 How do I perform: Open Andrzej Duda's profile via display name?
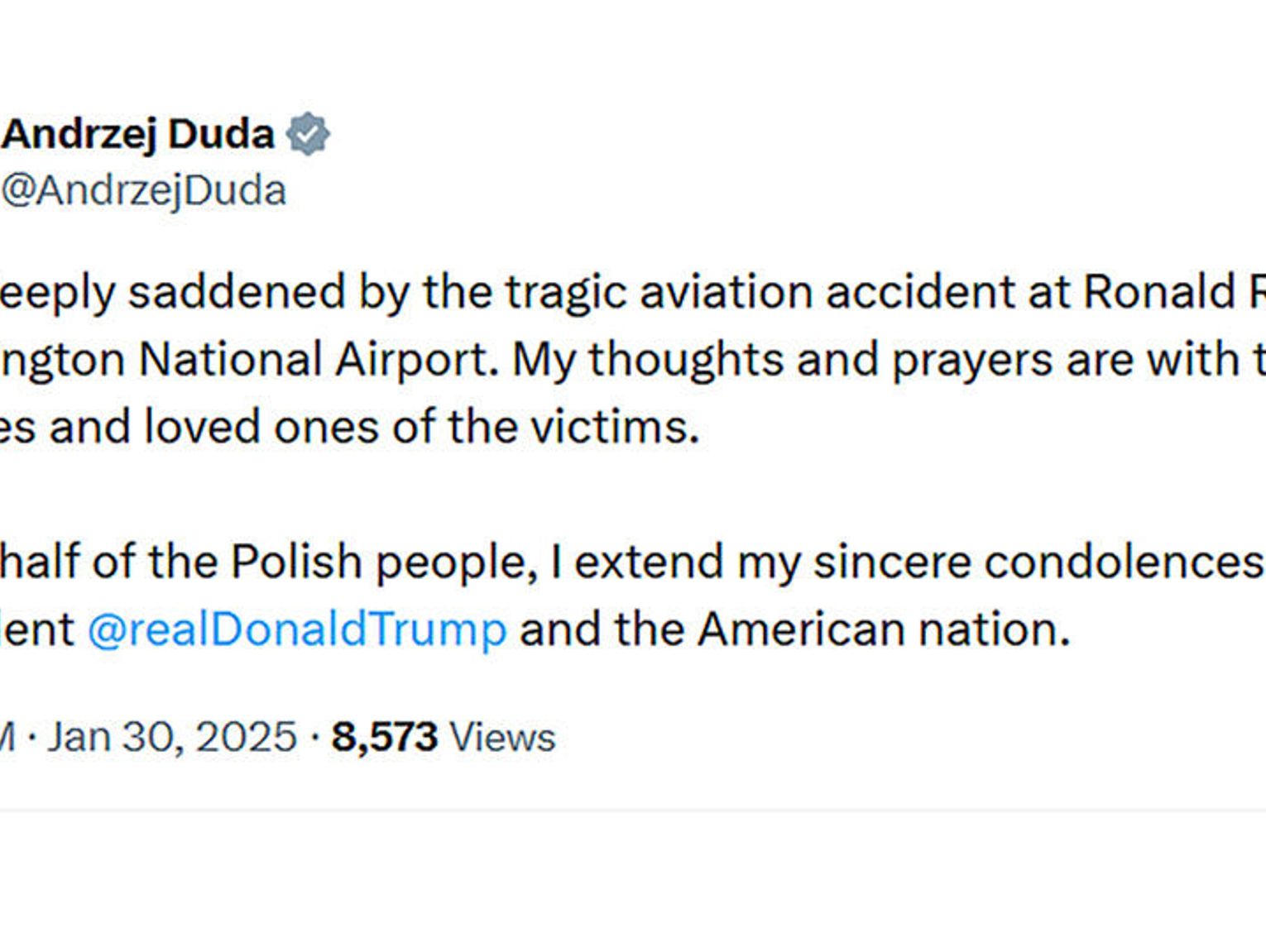coord(138,135)
